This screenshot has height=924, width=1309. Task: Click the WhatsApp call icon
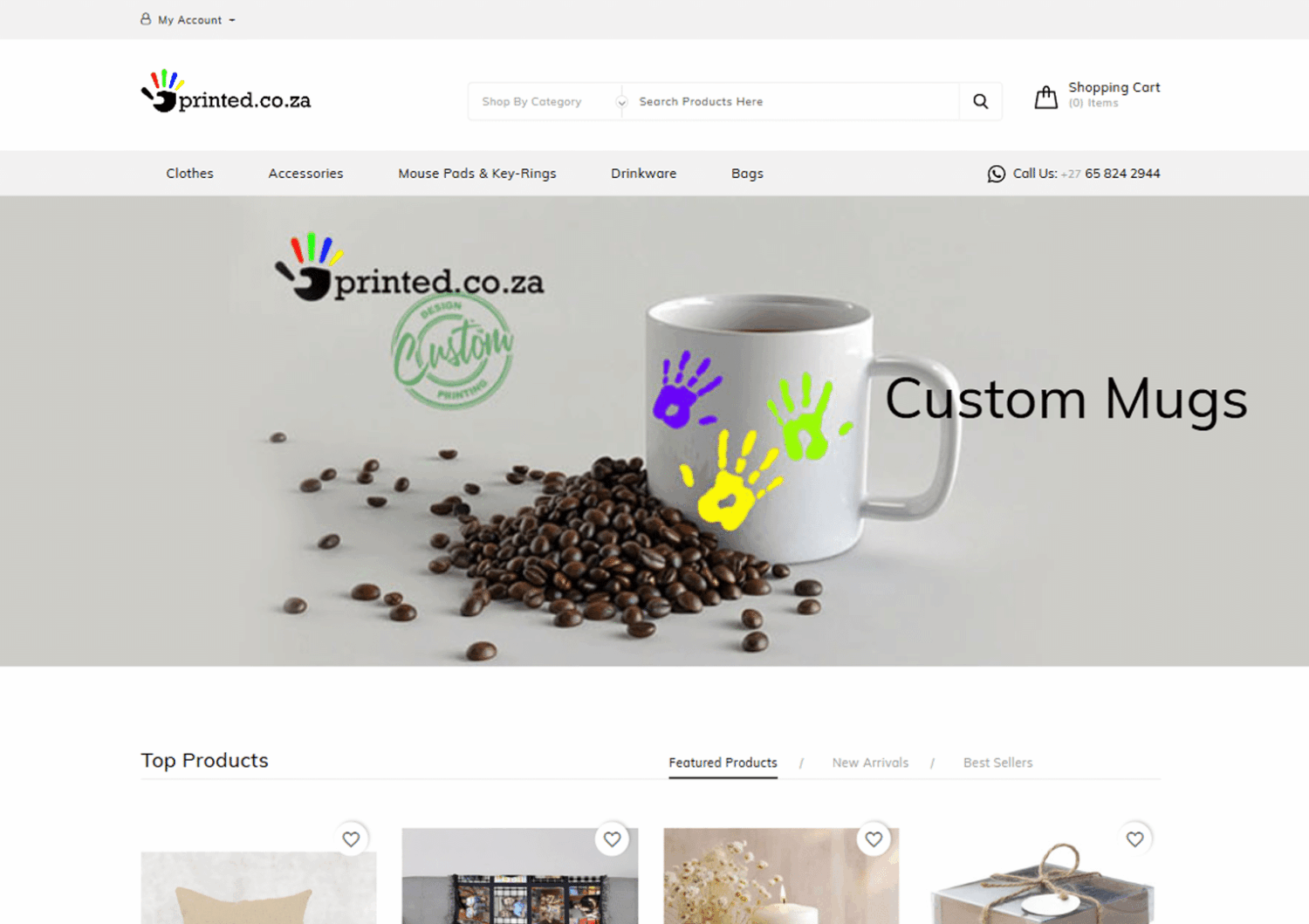click(x=996, y=174)
